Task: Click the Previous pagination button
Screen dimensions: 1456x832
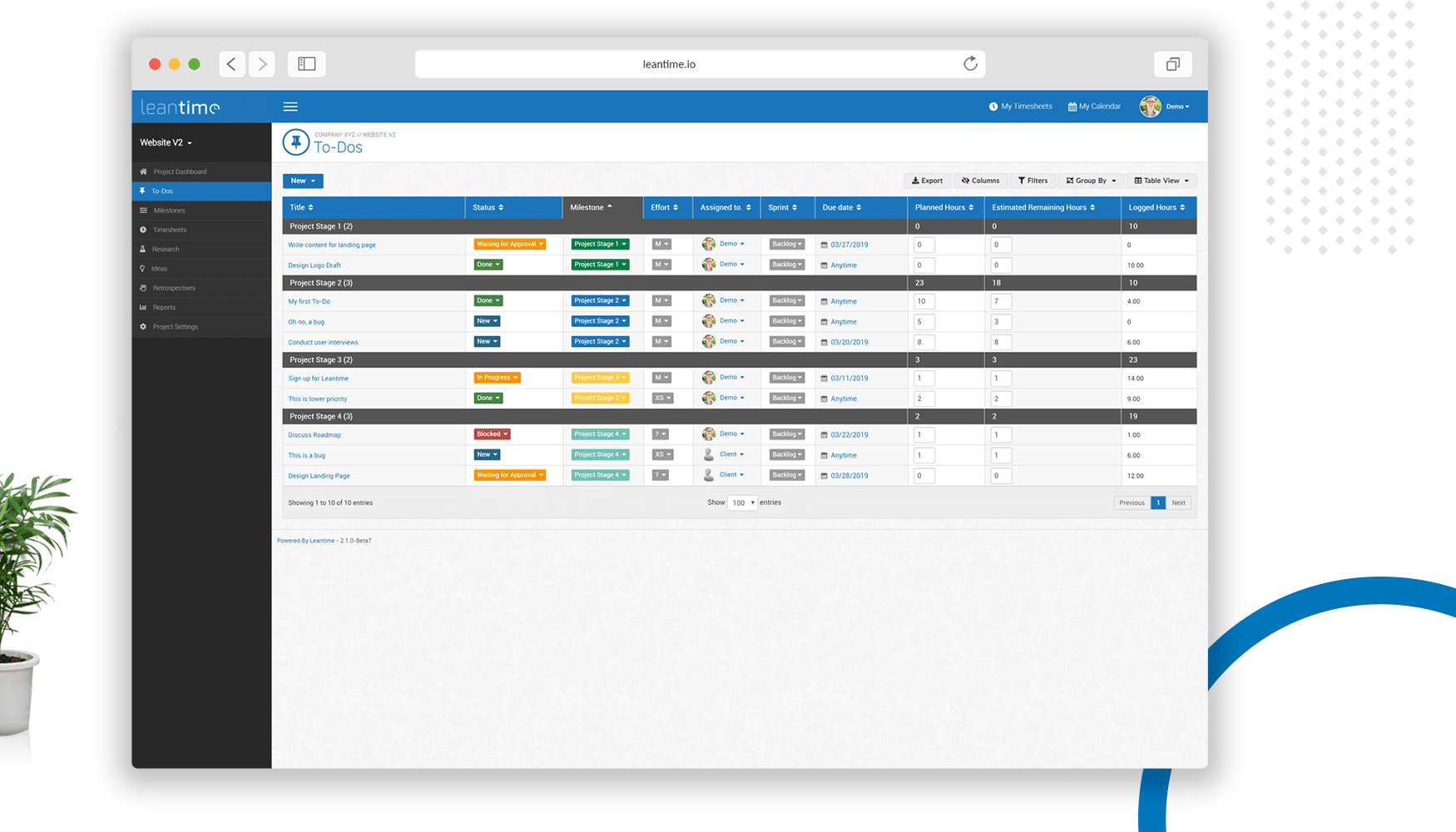Action: click(x=1132, y=503)
